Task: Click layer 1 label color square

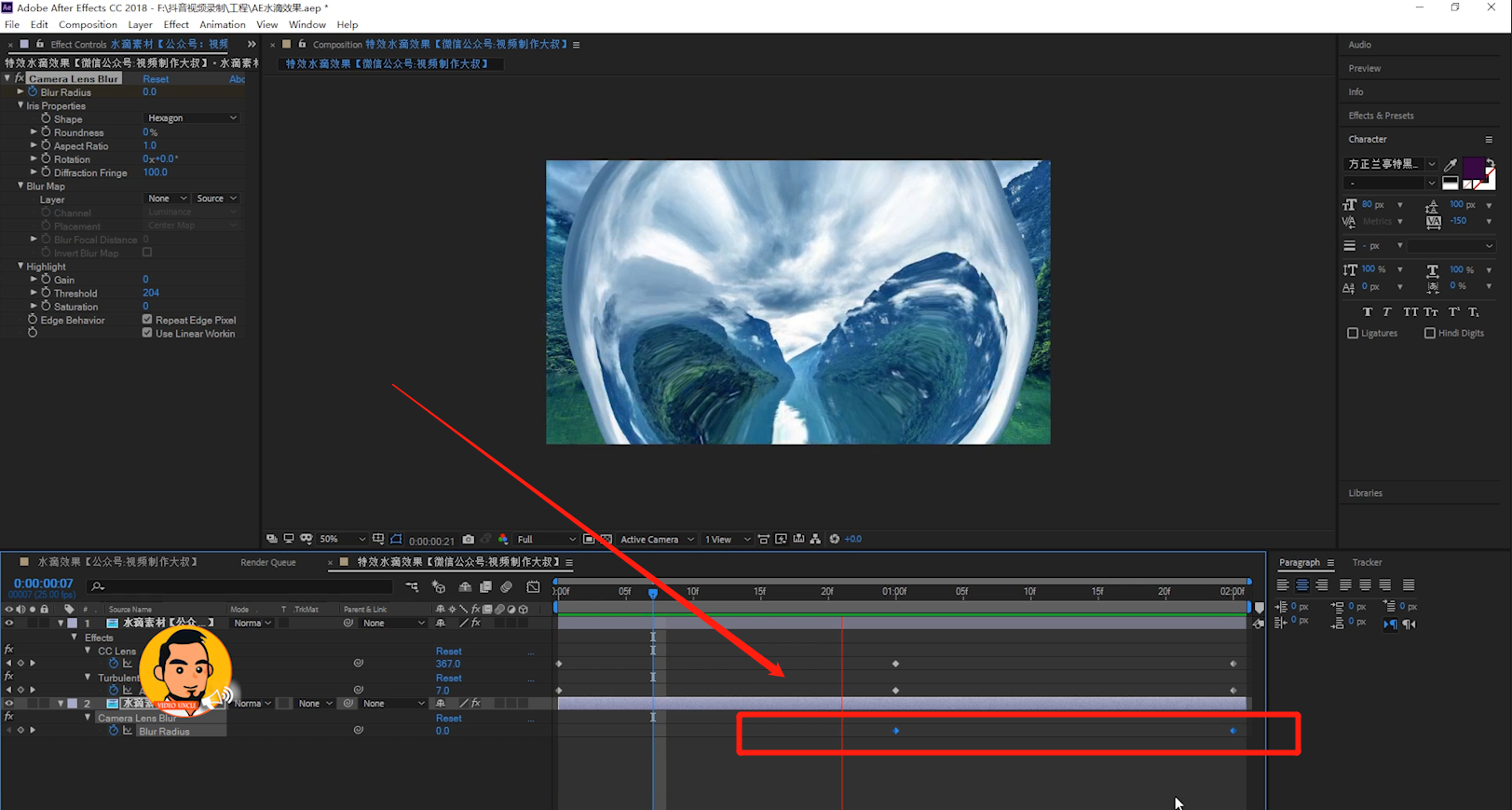Action: point(73,623)
